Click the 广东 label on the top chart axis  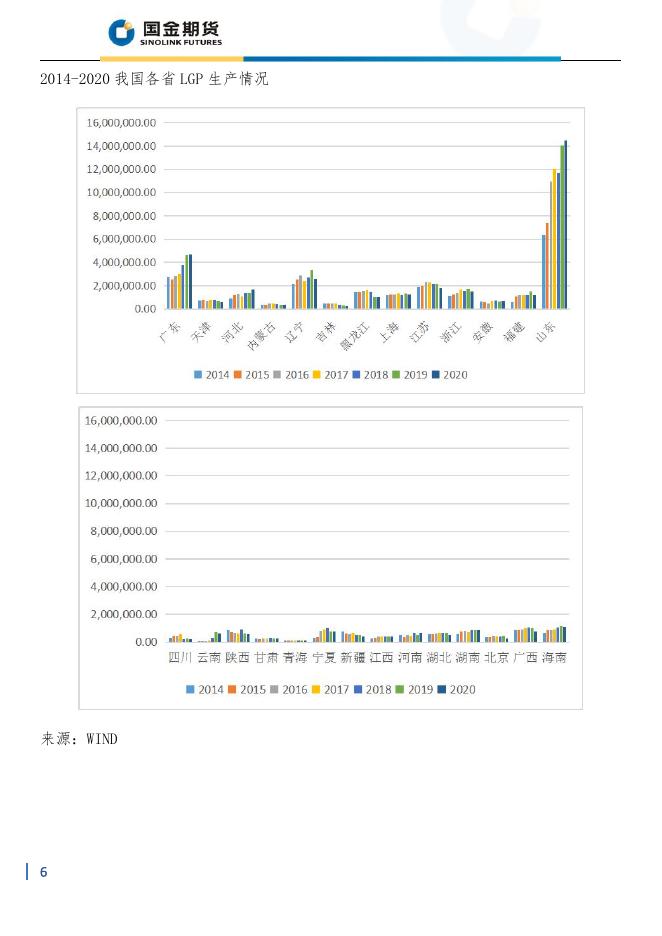170,333
